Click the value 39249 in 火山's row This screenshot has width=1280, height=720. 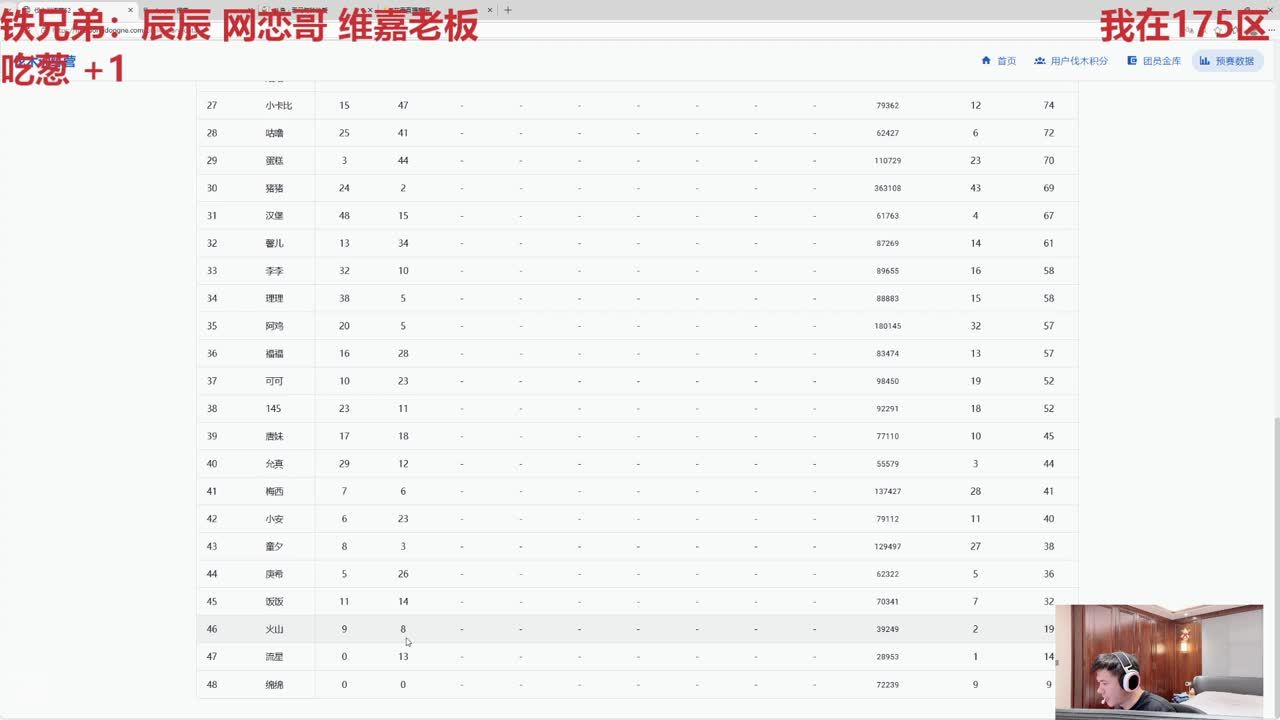tap(887, 629)
